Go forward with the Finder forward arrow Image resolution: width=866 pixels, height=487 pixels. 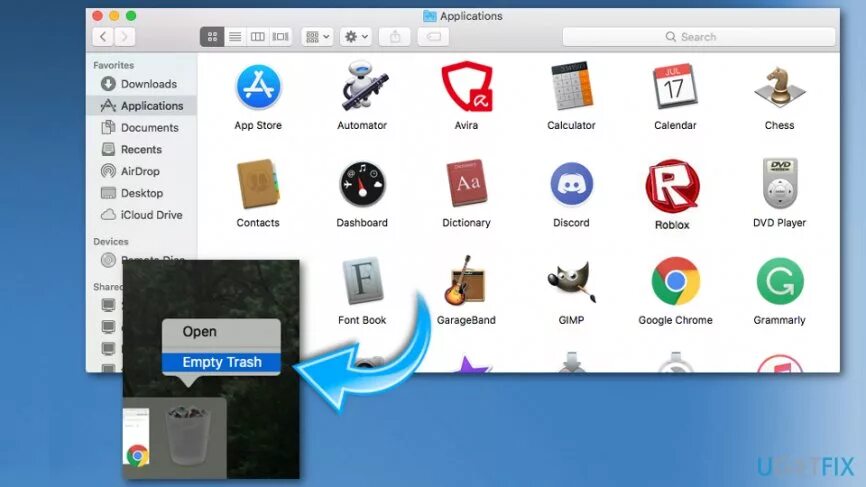pyautogui.click(x=124, y=37)
